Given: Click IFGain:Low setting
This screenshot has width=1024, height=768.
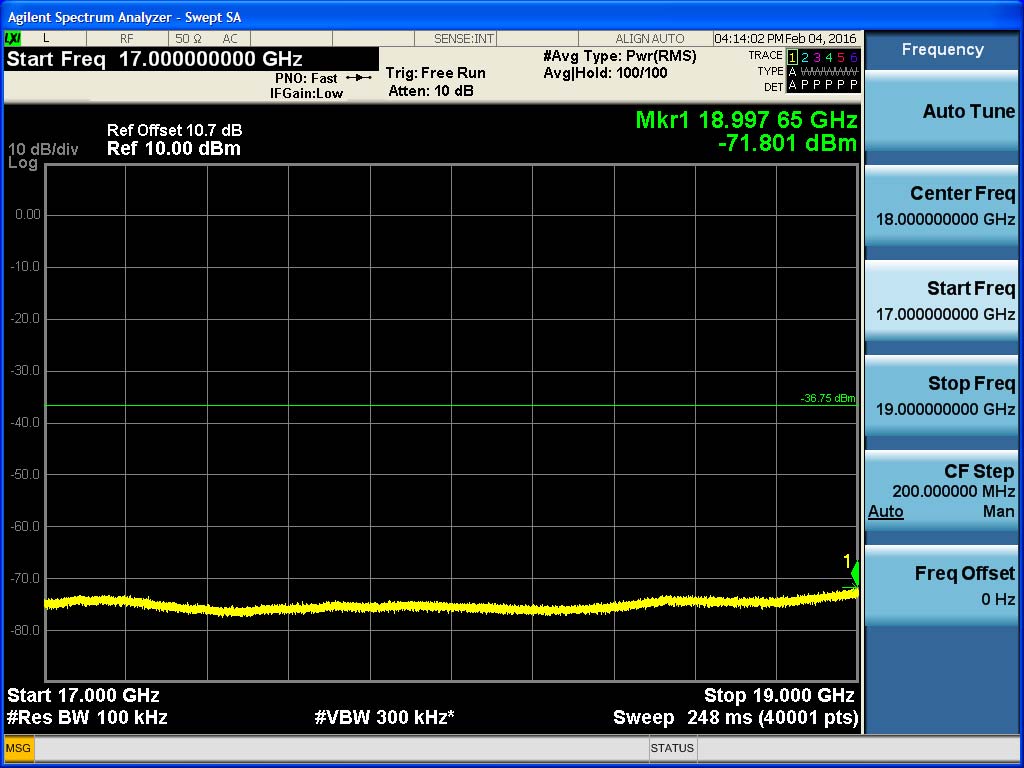Looking at the screenshot, I should click(306, 93).
